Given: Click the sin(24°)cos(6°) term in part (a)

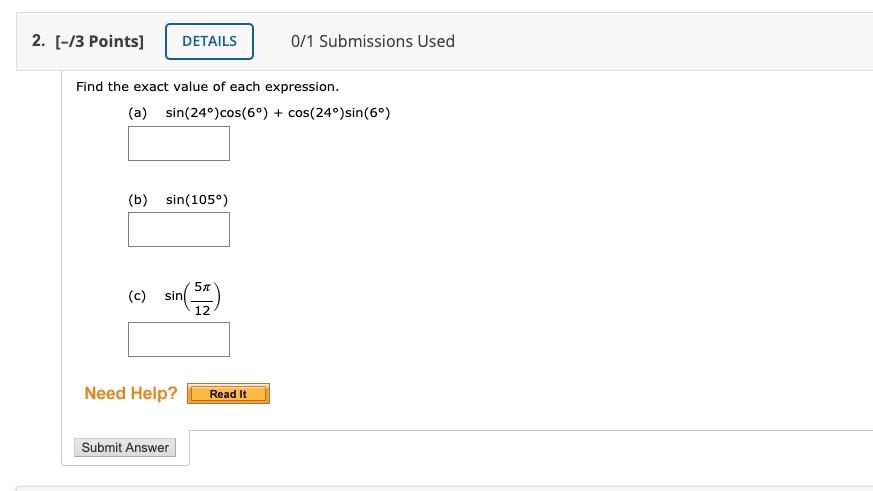Looking at the screenshot, I should pyautogui.click(x=217, y=112).
